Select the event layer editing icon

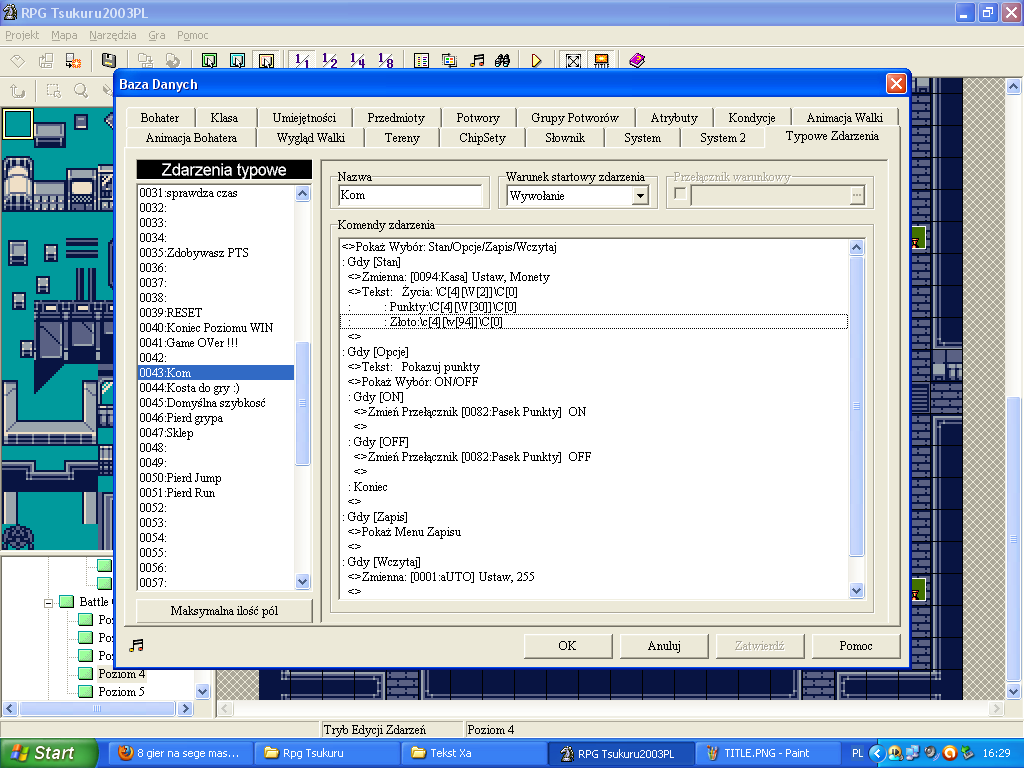(266, 61)
